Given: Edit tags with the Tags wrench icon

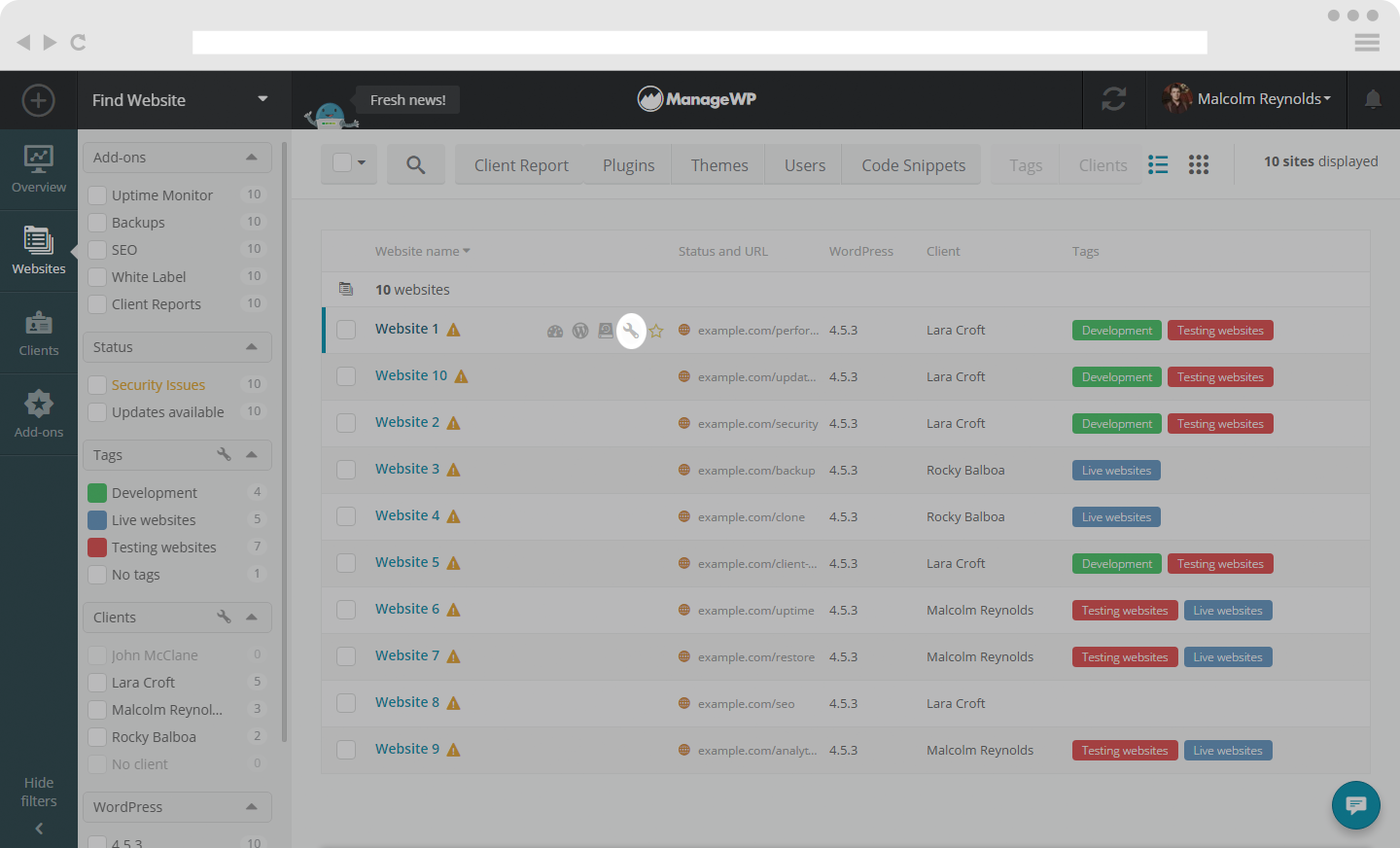Looking at the screenshot, I should pos(225,454).
